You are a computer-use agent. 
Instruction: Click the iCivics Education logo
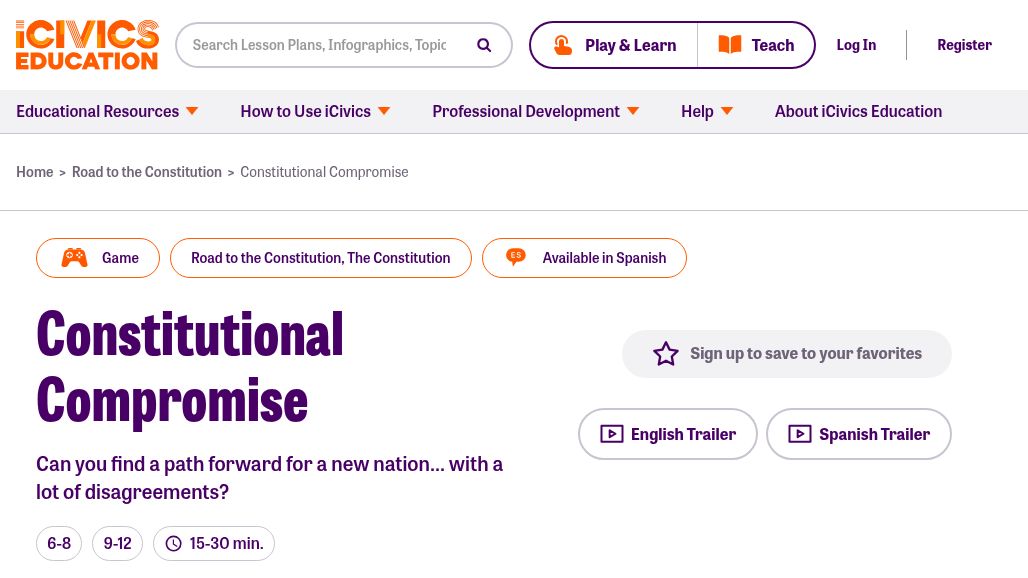87,45
